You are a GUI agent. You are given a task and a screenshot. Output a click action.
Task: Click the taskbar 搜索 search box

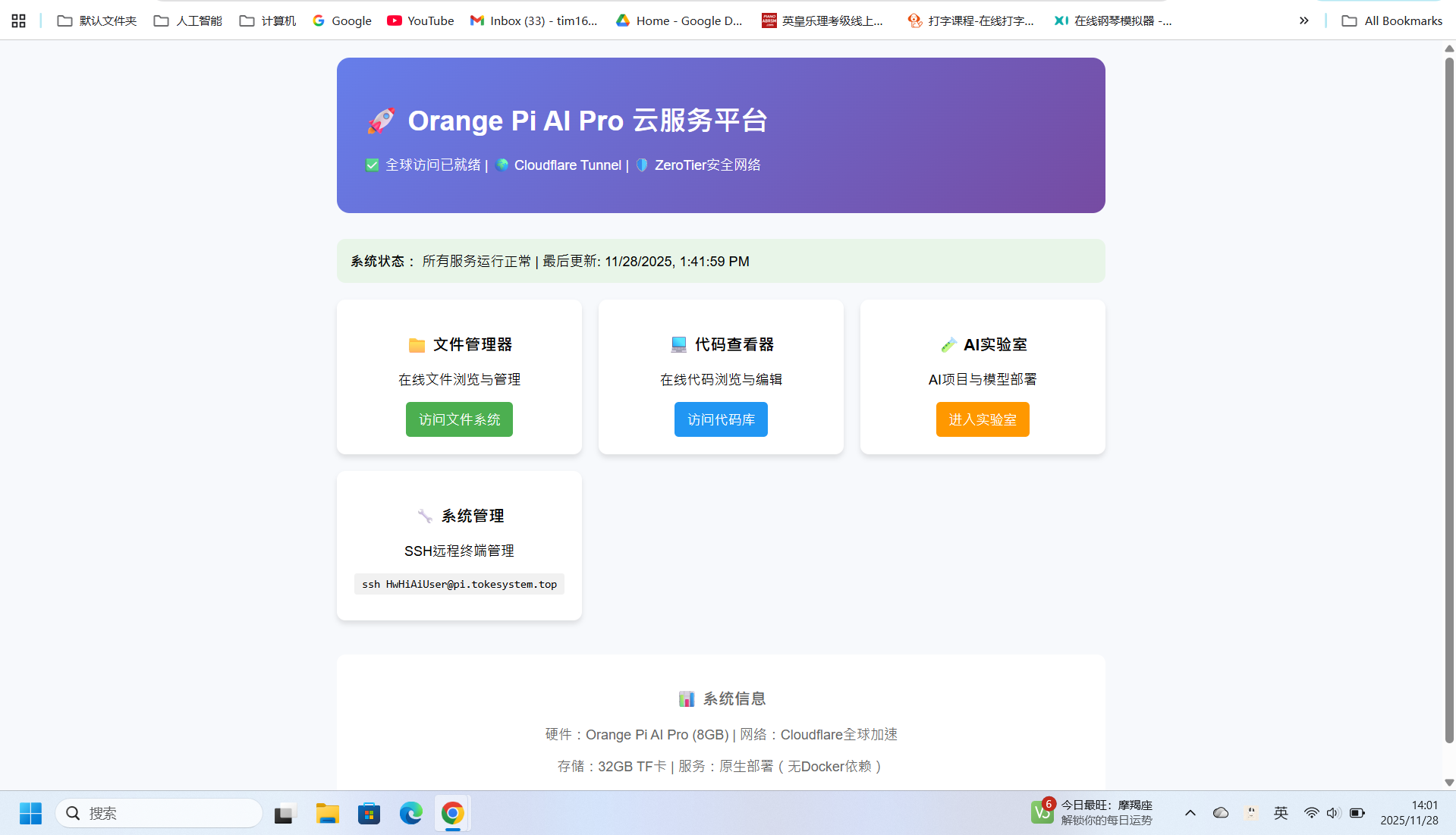point(159,814)
